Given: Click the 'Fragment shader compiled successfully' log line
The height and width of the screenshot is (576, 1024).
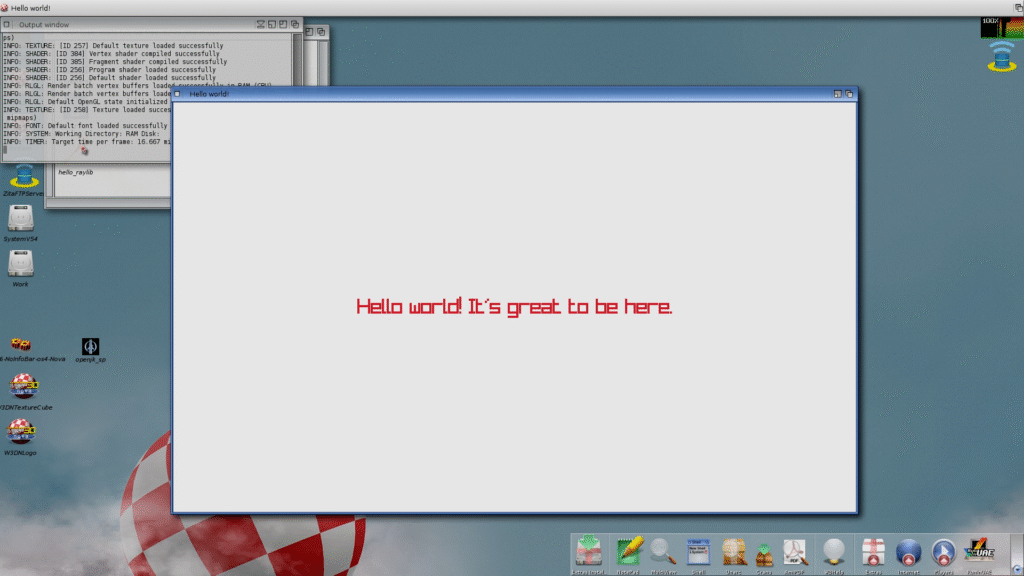Looking at the screenshot, I should coord(115,61).
